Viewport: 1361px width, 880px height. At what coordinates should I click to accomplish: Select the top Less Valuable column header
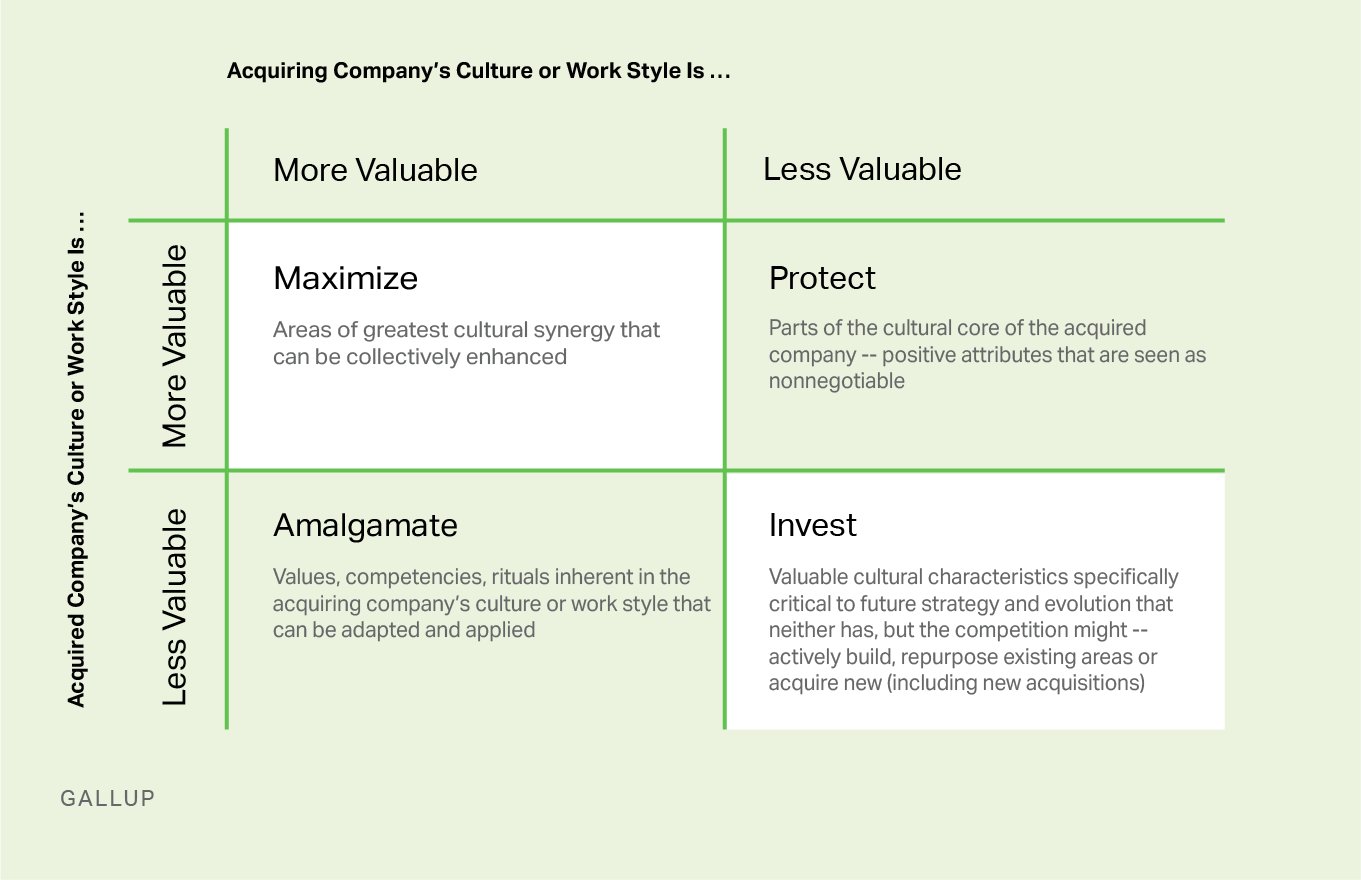(x=862, y=169)
